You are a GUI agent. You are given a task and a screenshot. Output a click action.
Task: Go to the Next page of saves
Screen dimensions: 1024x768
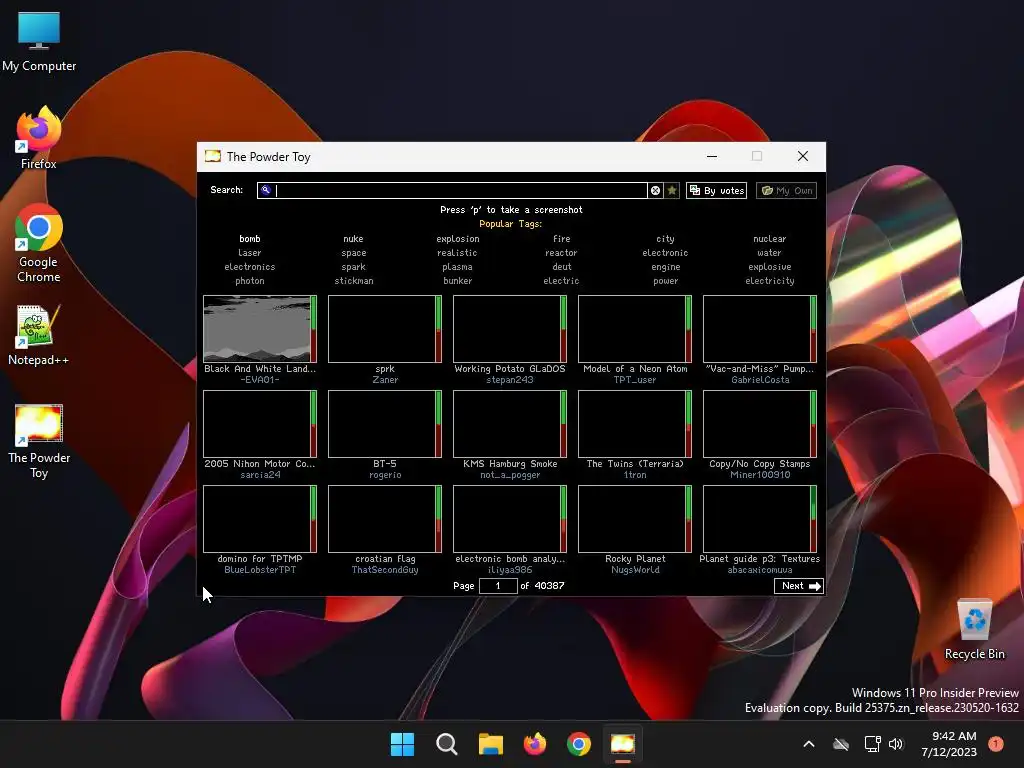pyautogui.click(x=799, y=586)
